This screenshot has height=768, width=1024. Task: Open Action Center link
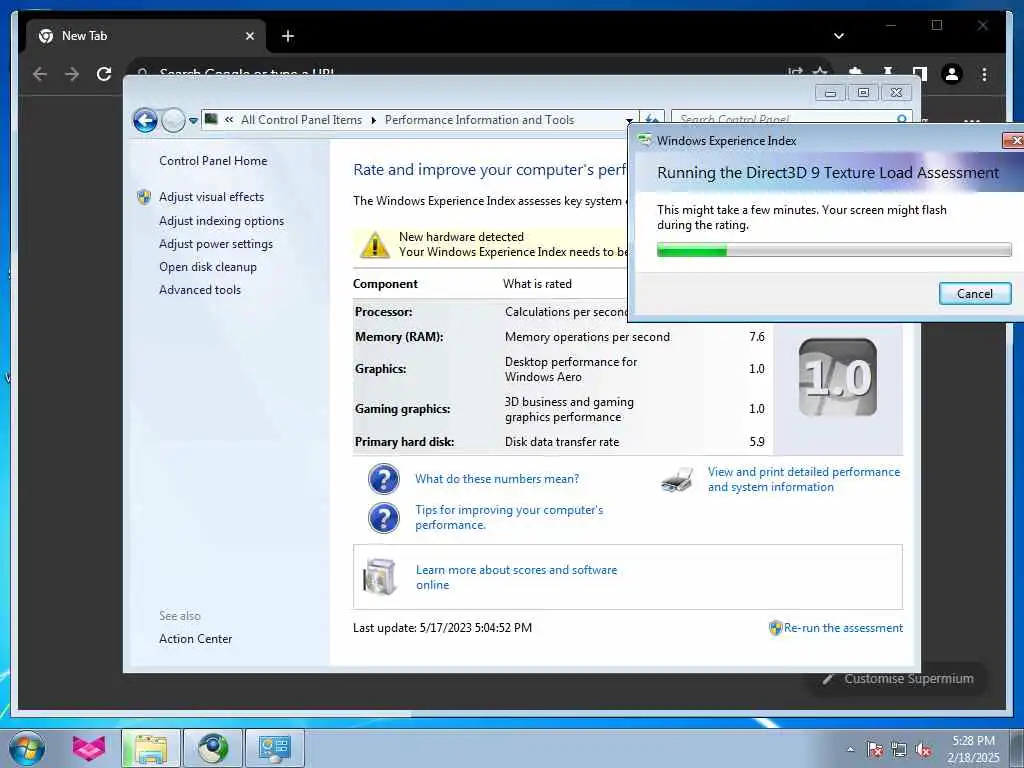pos(195,639)
